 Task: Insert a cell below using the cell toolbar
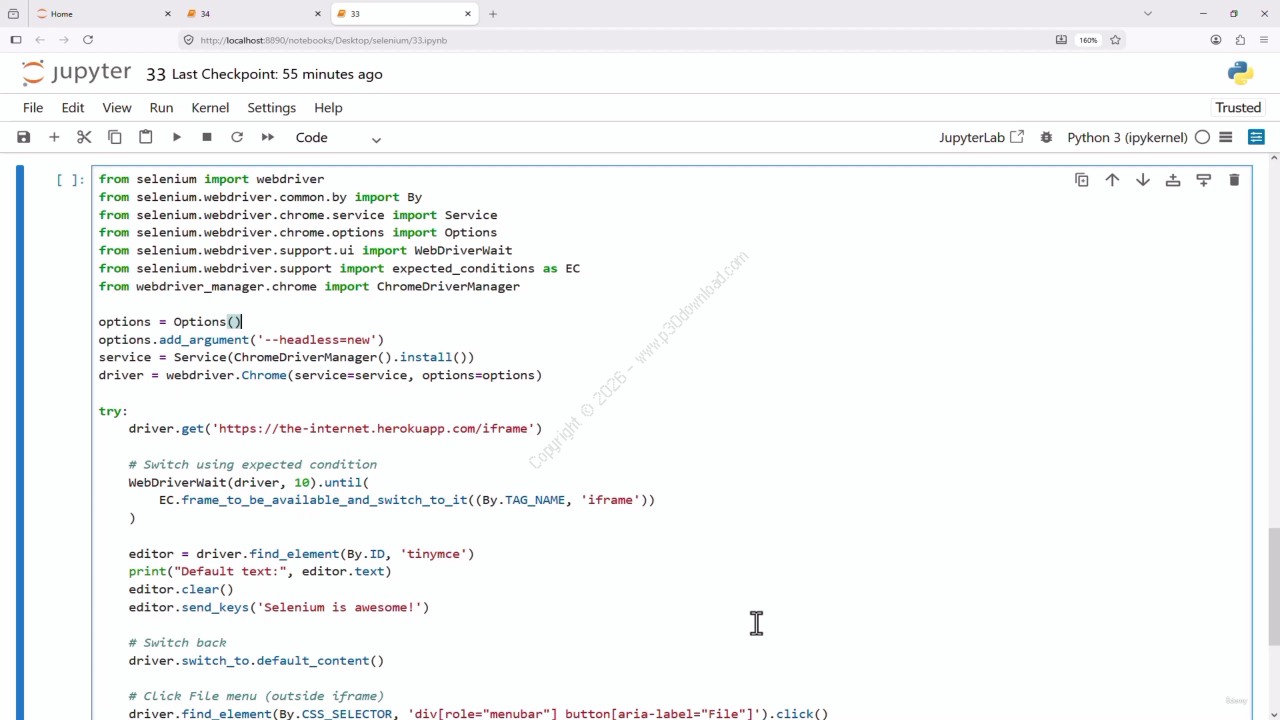point(1203,180)
